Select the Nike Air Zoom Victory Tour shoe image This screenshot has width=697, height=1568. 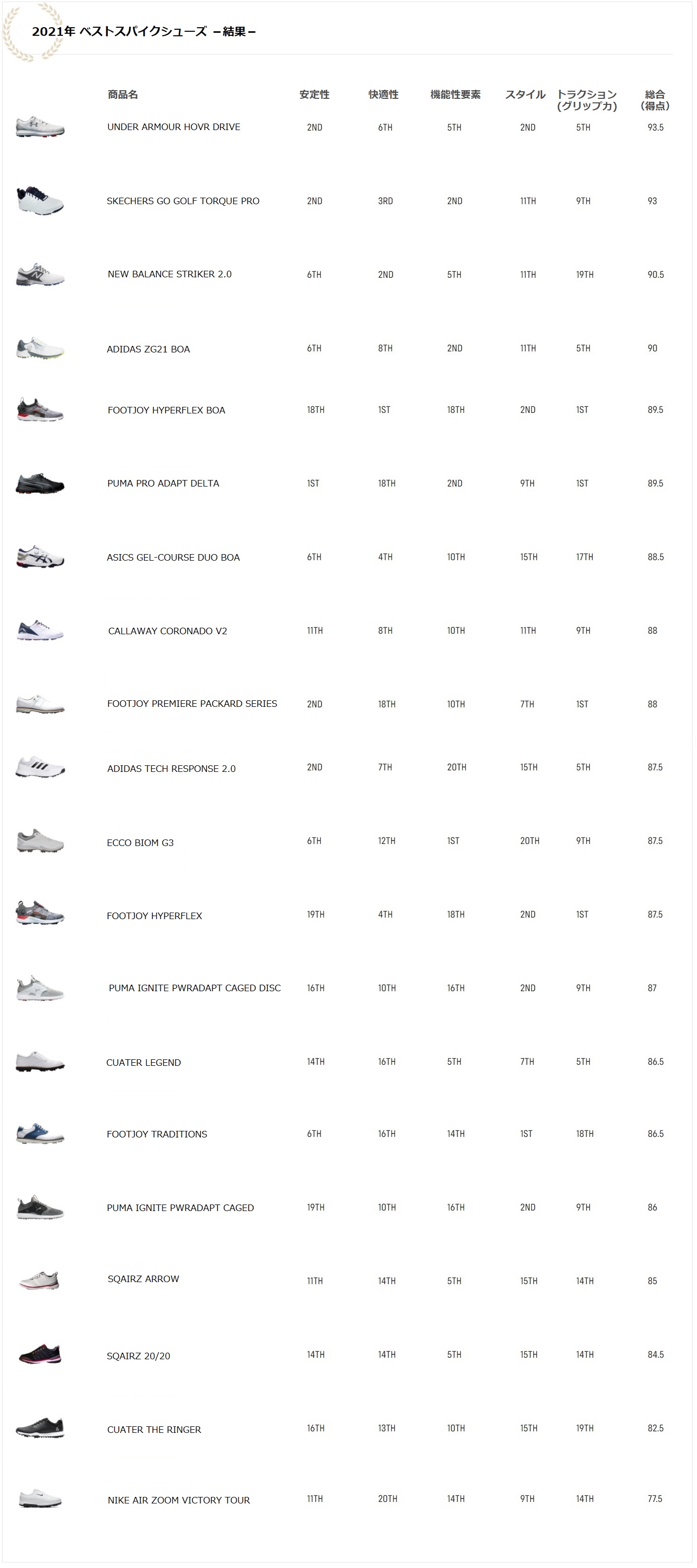39,1498
